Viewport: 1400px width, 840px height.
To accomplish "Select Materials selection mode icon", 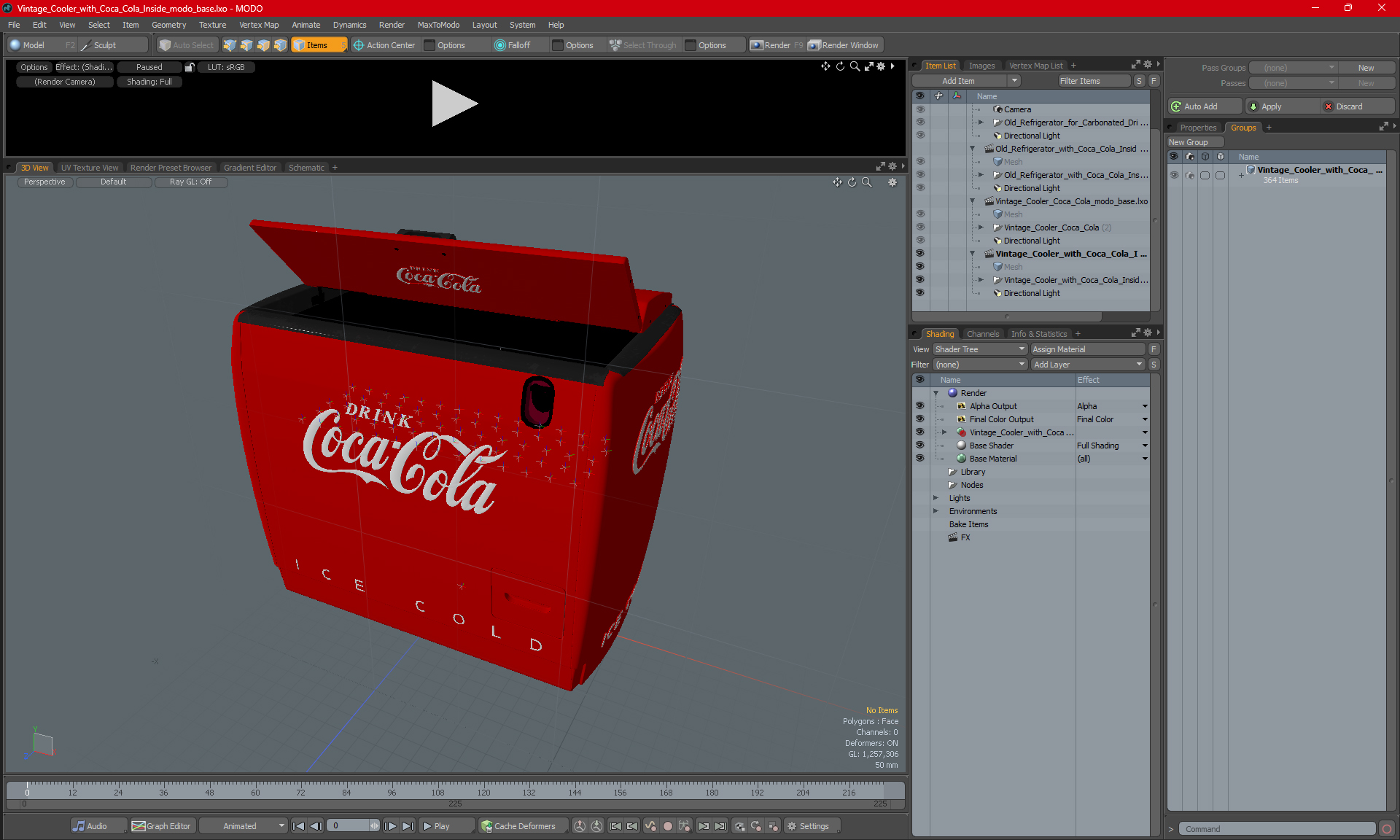I will (x=281, y=45).
